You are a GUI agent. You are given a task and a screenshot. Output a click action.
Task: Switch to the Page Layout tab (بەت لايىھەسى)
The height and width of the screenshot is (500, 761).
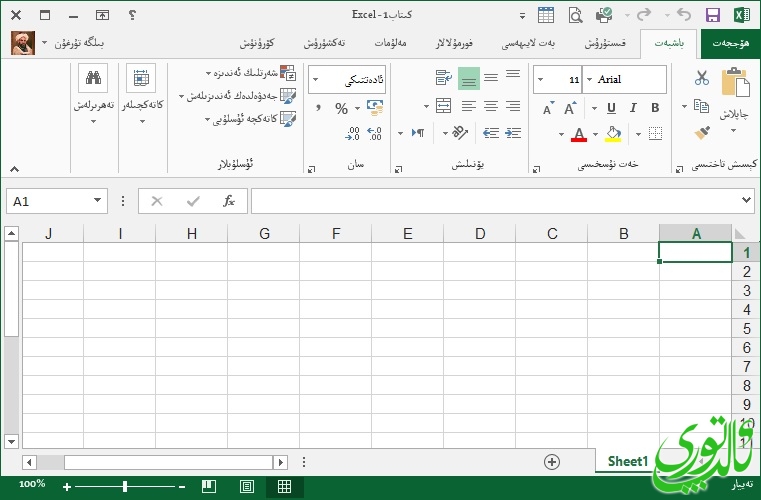pos(528,43)
